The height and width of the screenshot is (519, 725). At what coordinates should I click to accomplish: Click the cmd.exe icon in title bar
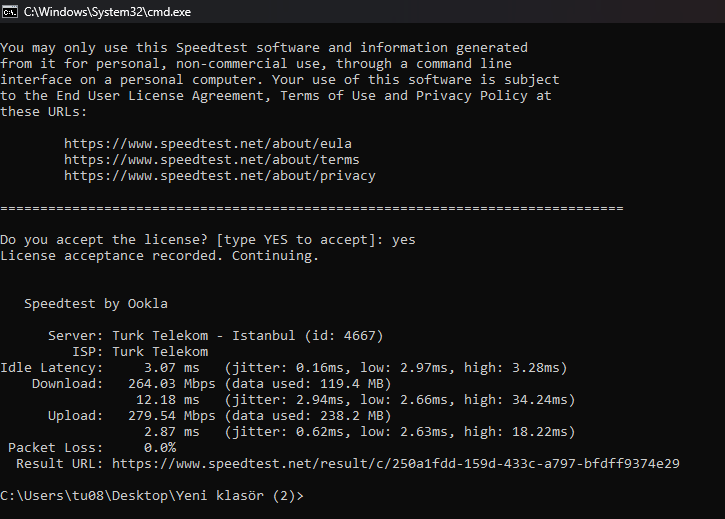coord(10,12)
